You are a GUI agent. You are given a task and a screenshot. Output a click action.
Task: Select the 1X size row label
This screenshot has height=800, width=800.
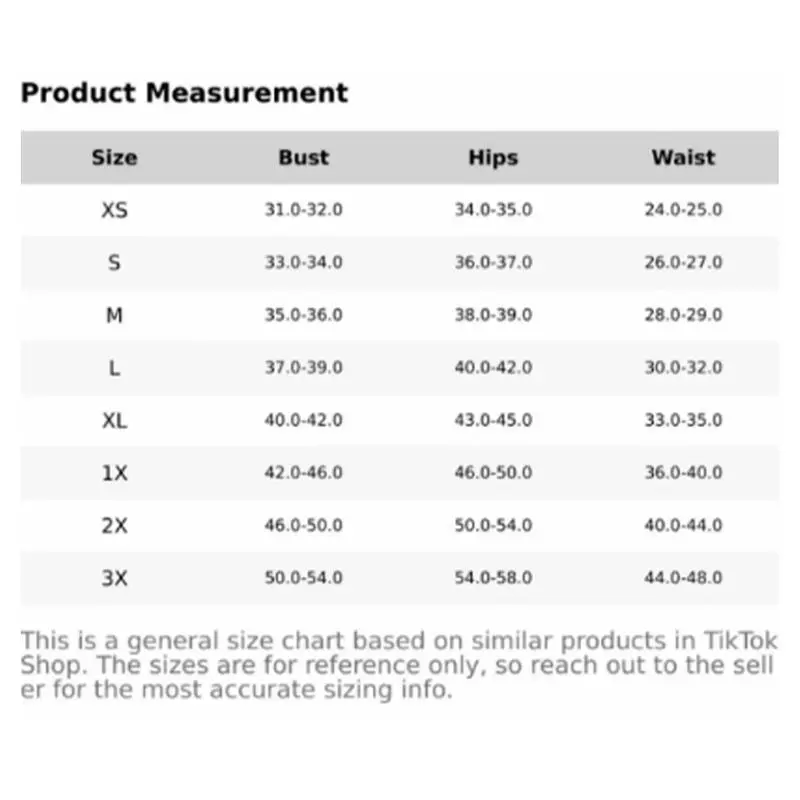(114, 473)
